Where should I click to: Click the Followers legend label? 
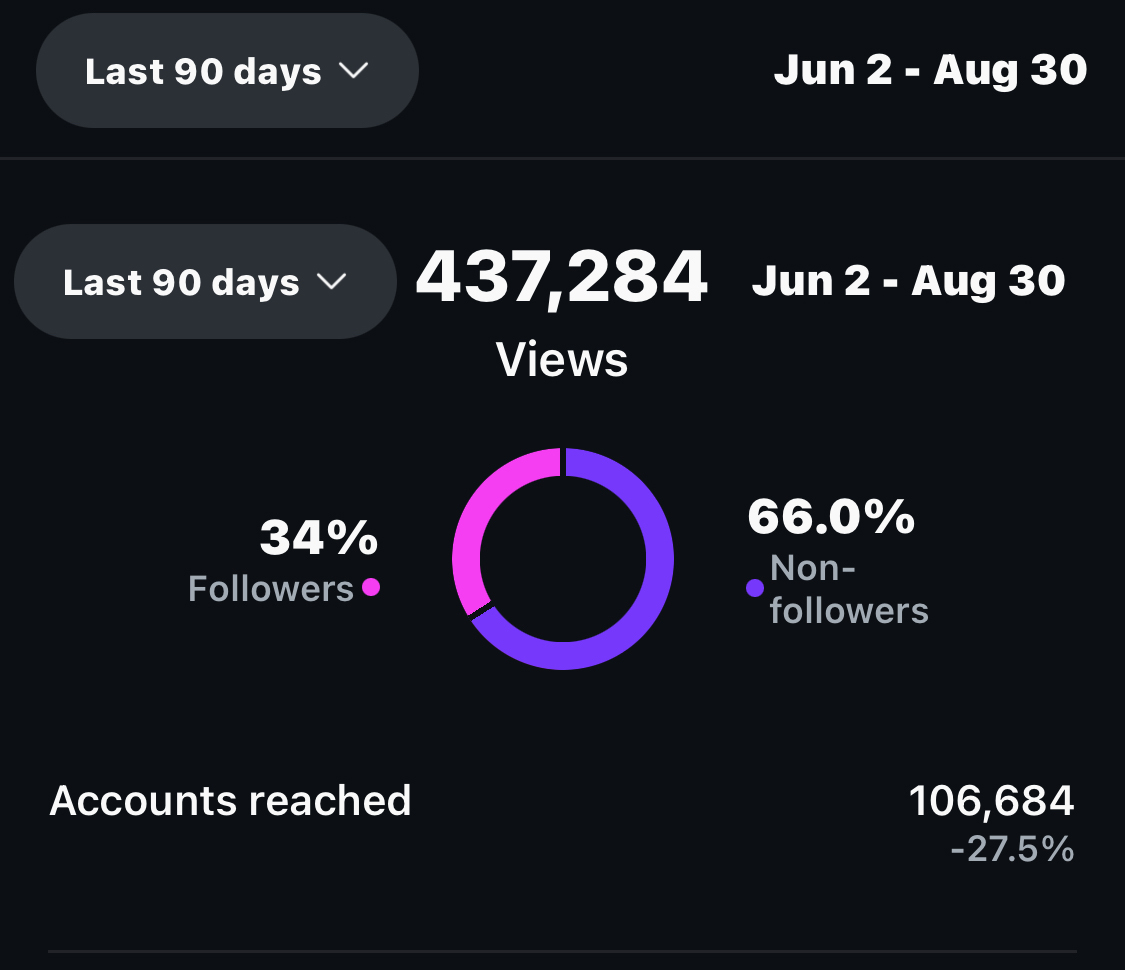point(271,589)
